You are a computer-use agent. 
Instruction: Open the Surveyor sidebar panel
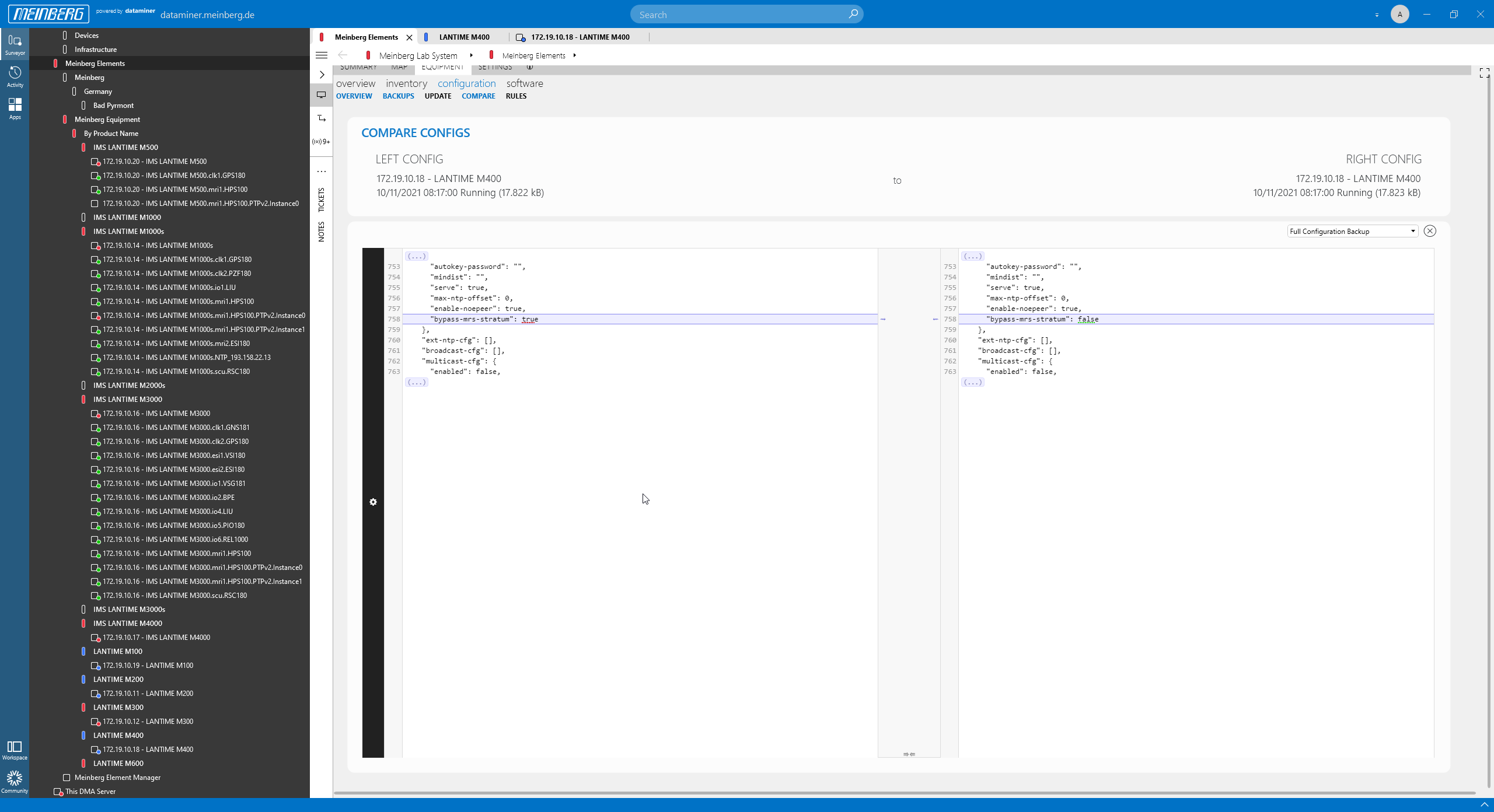click(x=15, y=44)
